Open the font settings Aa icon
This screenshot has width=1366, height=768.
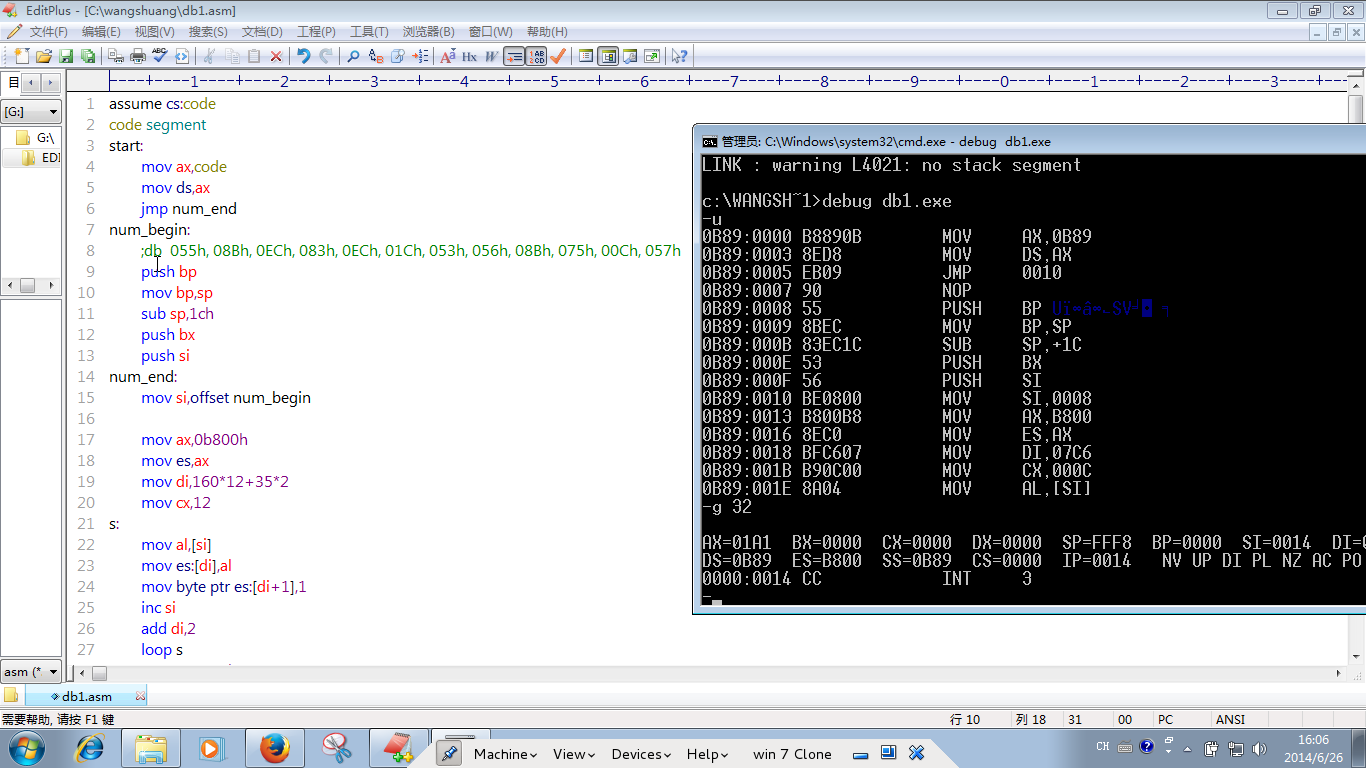click(448, 56)
